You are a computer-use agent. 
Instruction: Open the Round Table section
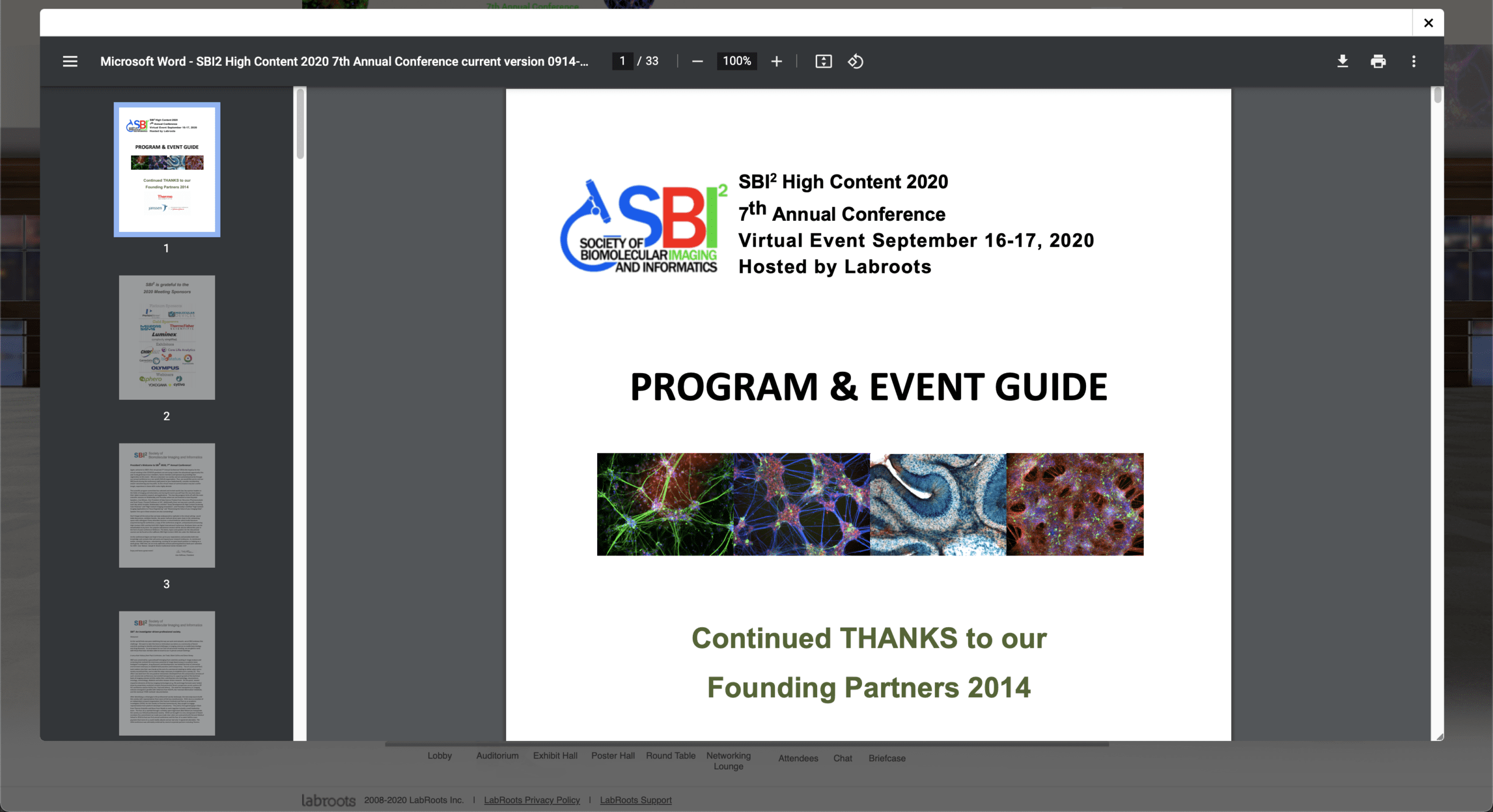click(x=671, y=755)
